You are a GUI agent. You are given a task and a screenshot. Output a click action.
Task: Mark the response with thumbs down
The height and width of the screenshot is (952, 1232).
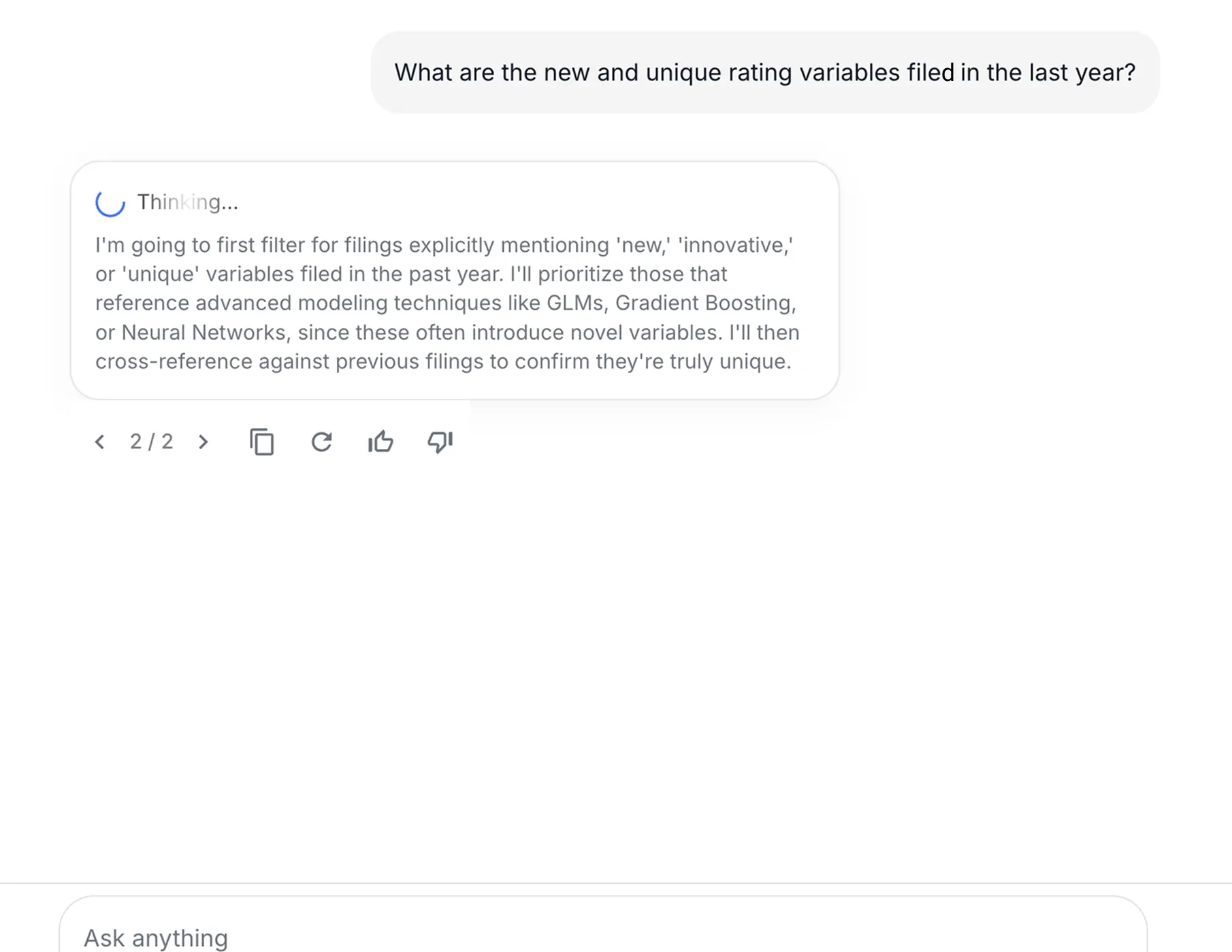[x=440, y=442]
